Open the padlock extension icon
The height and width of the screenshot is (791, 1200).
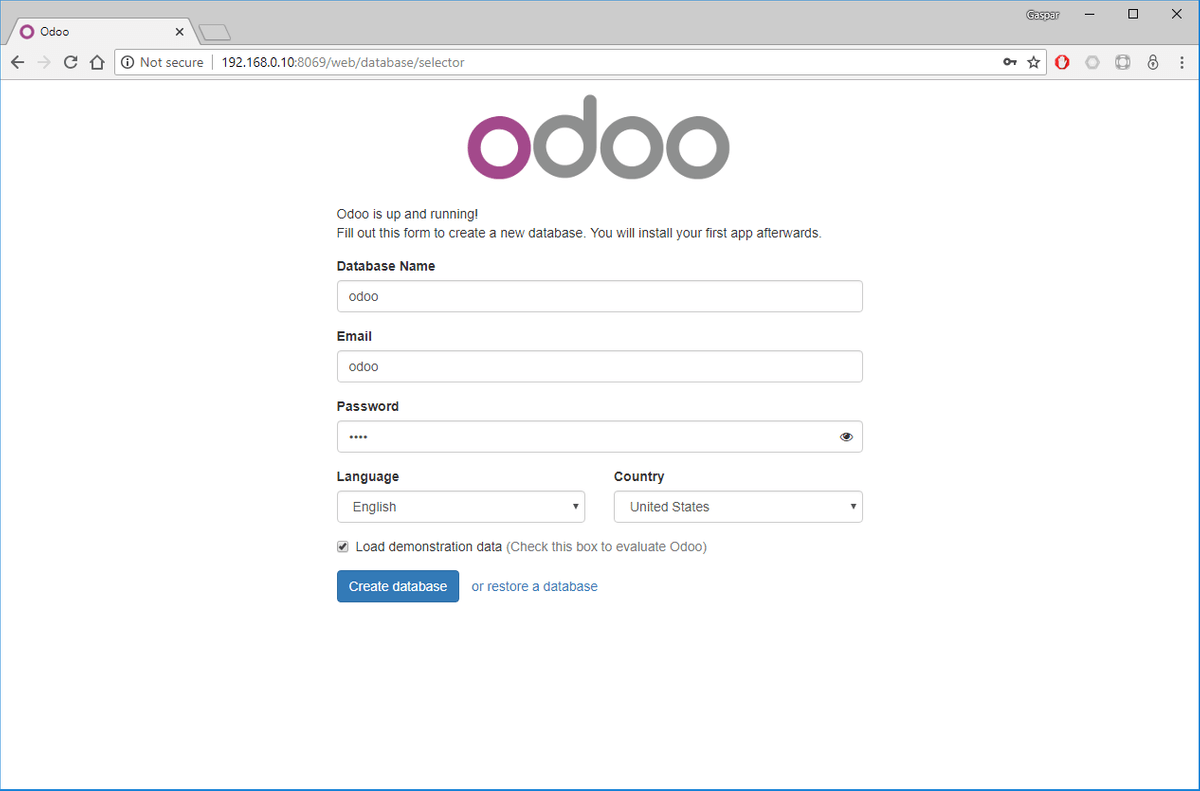tap(1153, 62)
